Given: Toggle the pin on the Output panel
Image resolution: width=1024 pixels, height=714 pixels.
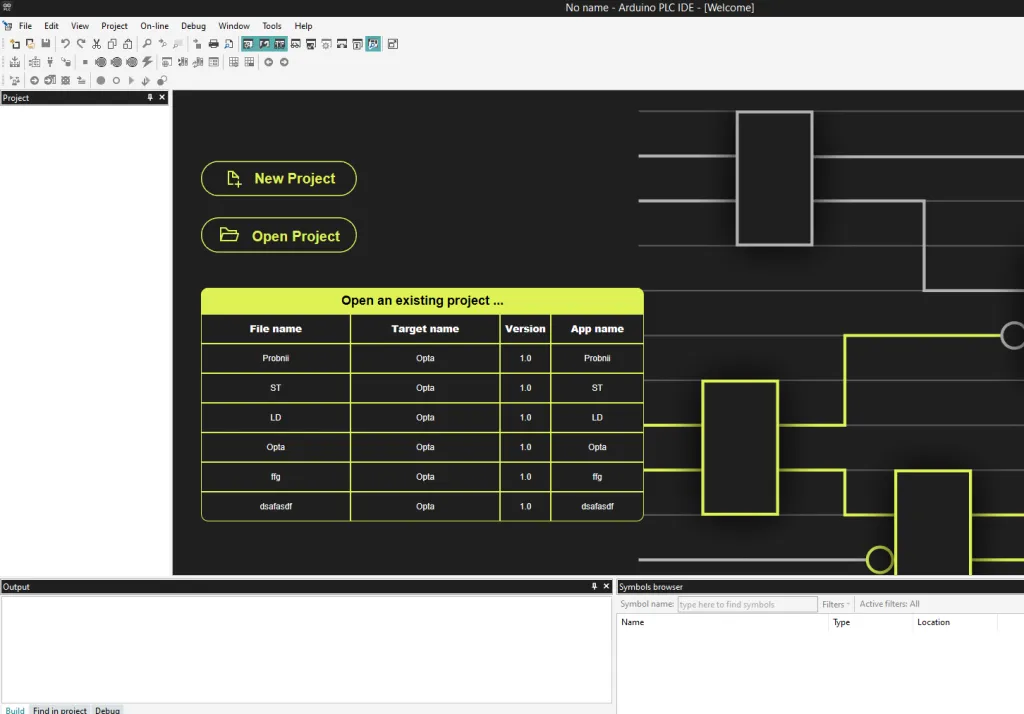Looking at the screenshot, I should coord(594,587).
